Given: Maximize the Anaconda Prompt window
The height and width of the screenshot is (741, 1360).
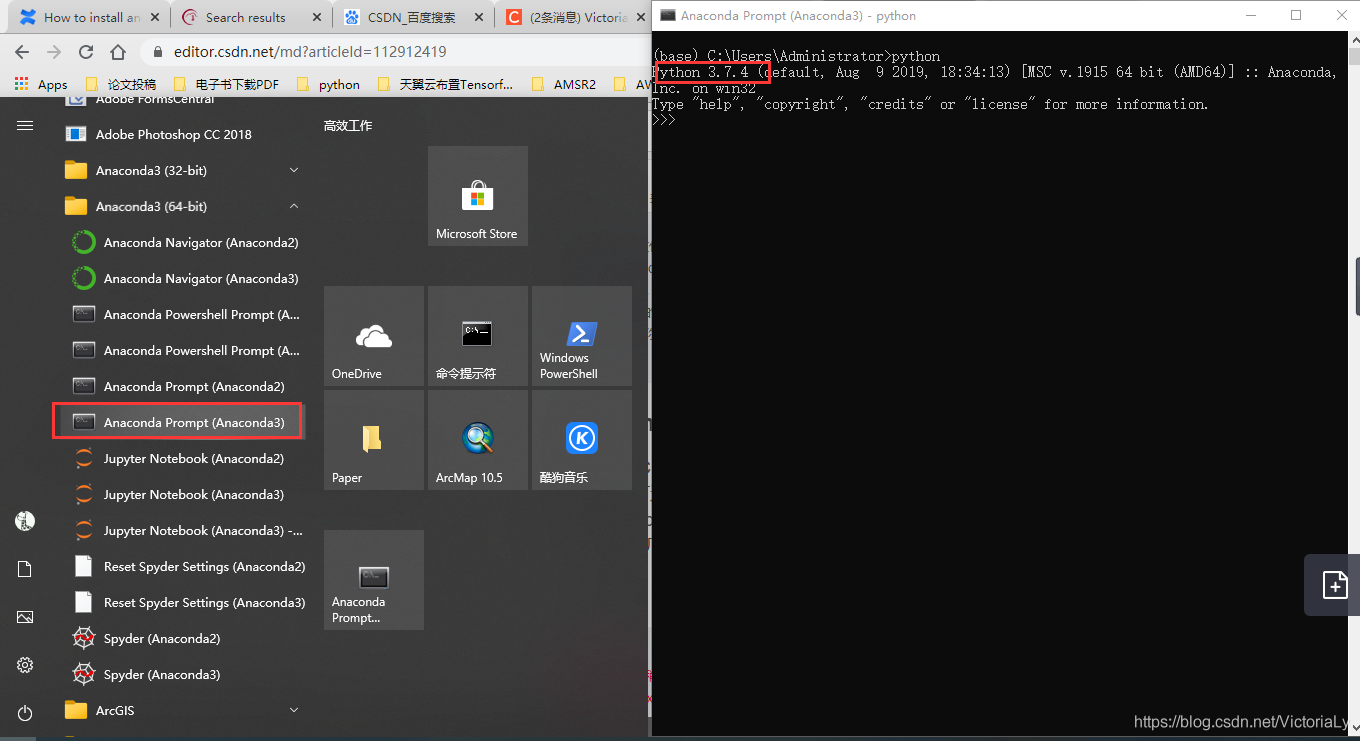Looking at the screenshot, I should tap(1296, 15).
